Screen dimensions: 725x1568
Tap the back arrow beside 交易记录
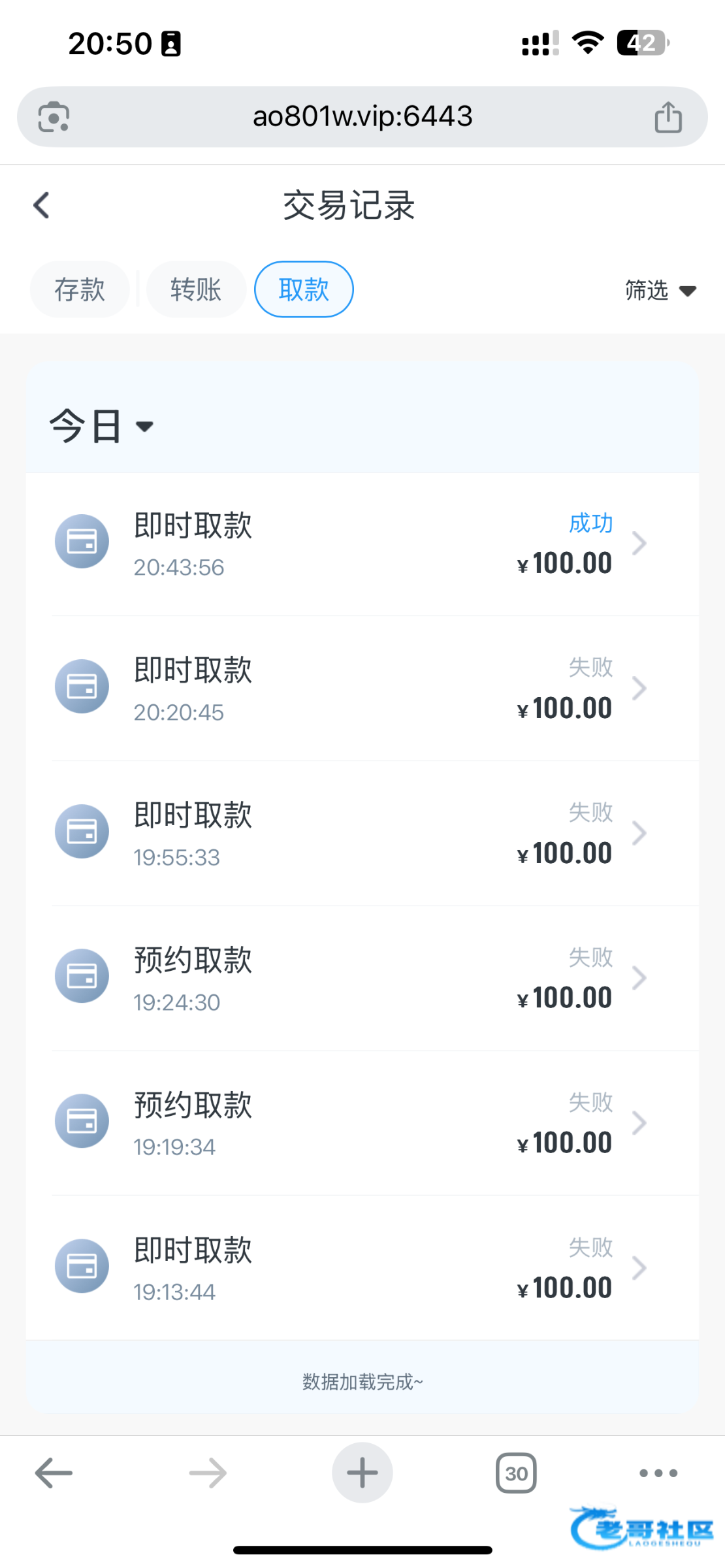(x=42, y=205)
